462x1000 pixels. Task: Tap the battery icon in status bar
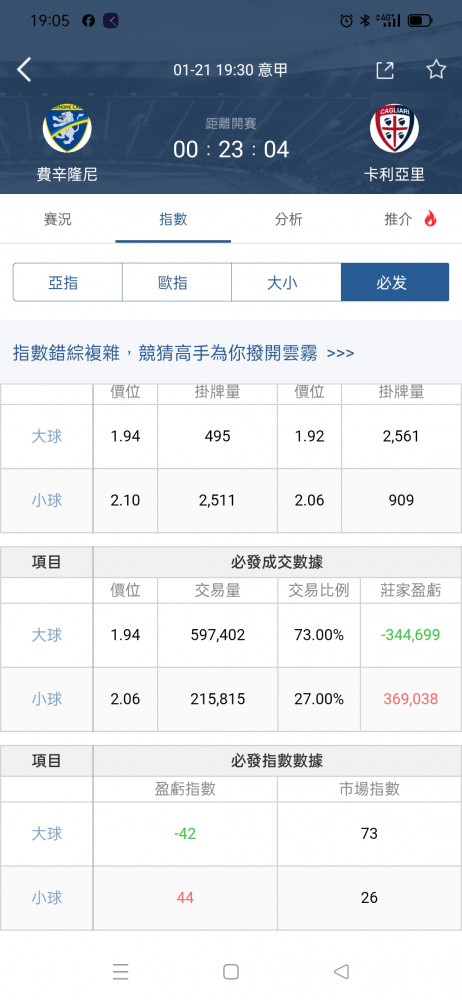420,21
